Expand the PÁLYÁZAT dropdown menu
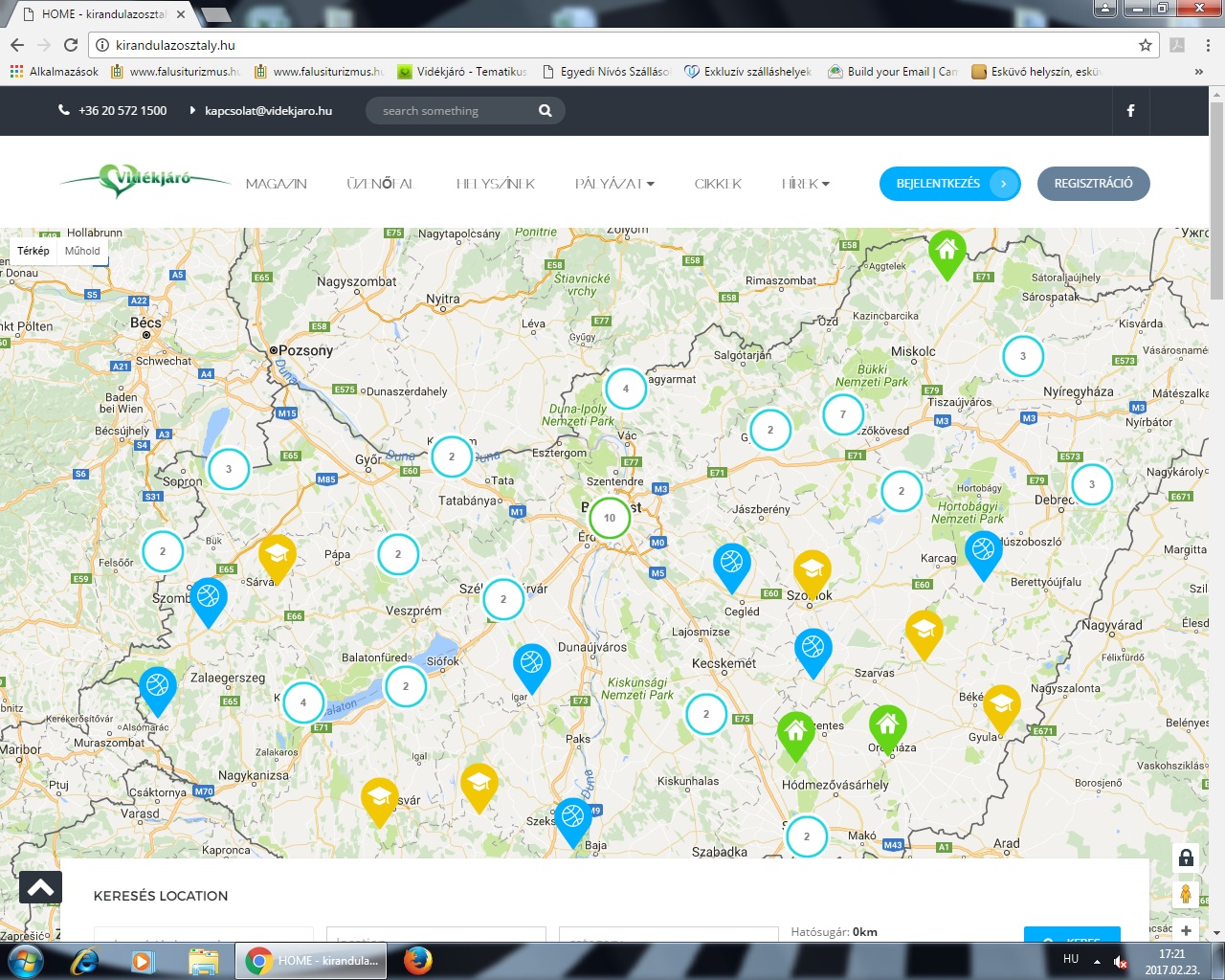 (614, 184)
